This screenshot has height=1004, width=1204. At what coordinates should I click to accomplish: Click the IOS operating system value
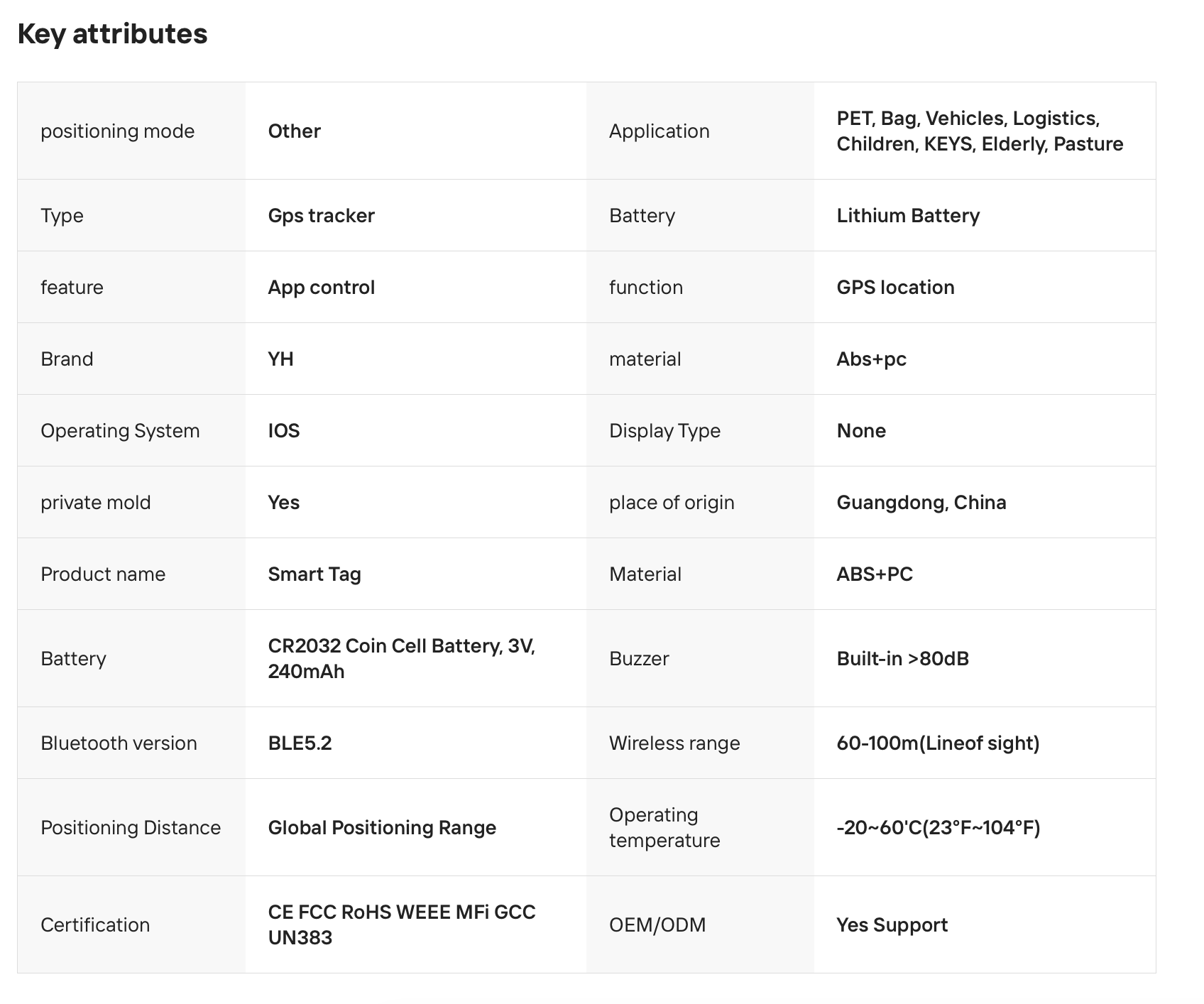point(283,430)
